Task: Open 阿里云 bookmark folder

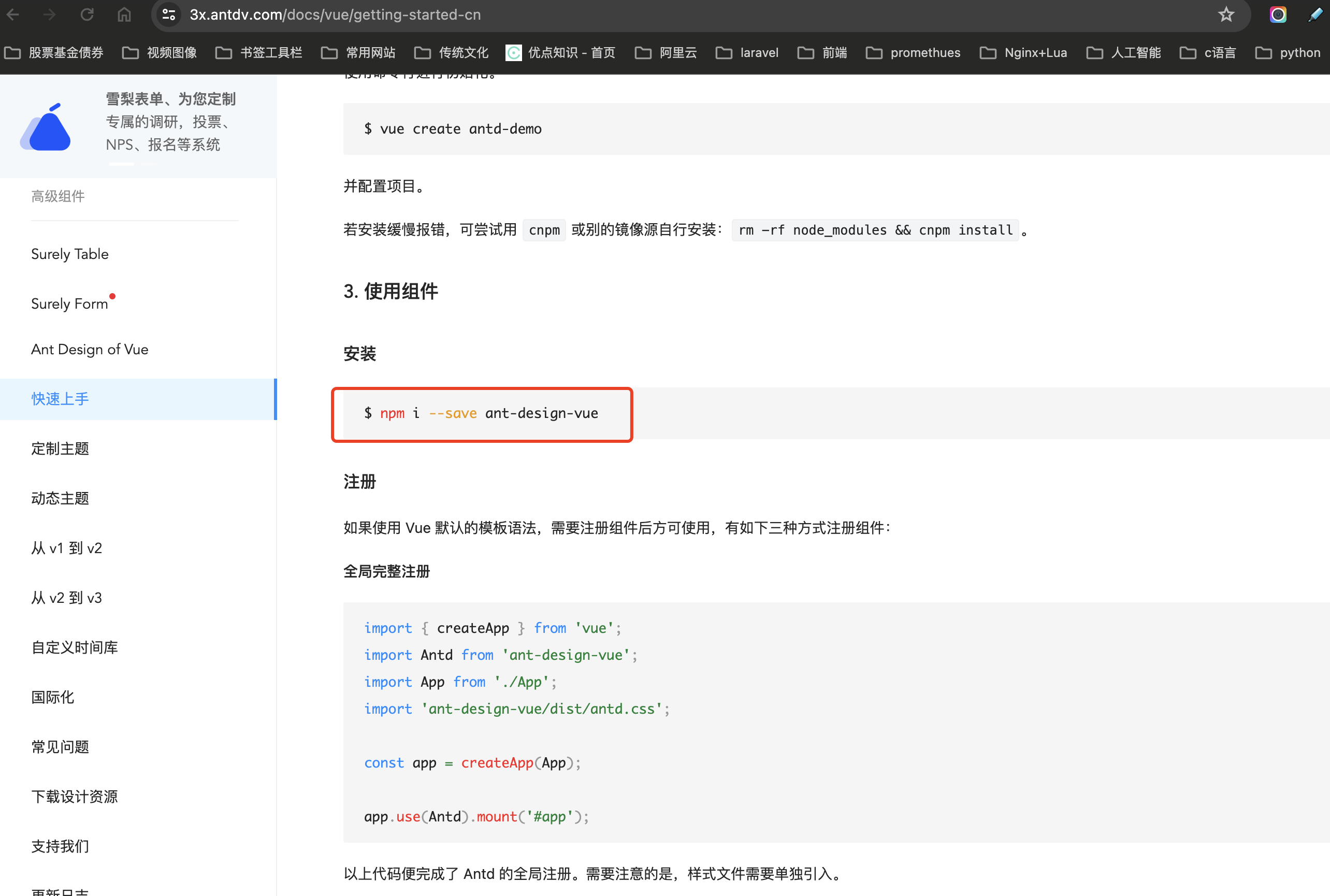Action: 666,53
